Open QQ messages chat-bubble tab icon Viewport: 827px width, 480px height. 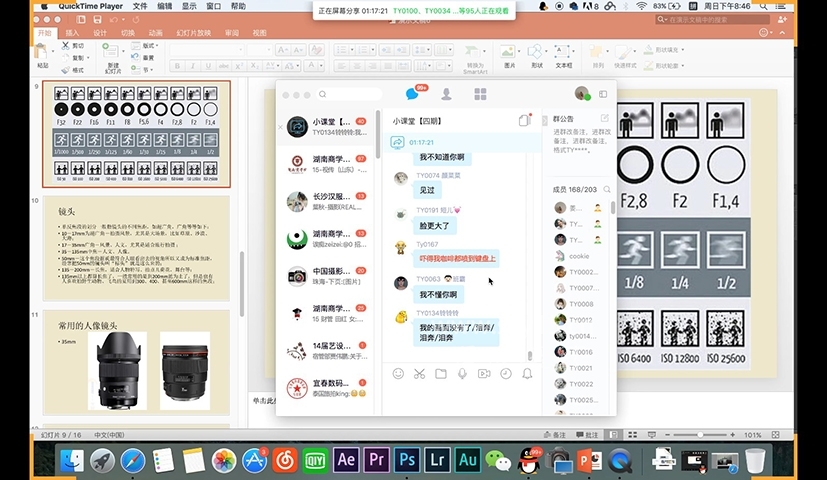pos(412,94)
